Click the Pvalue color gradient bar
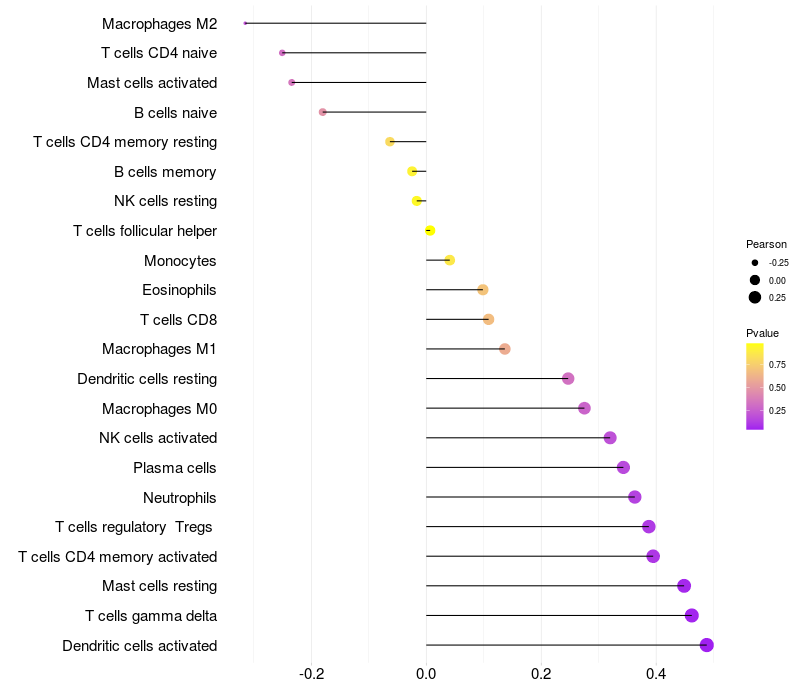This screenshot has height=700, width=800. click(x=755, y=386)
